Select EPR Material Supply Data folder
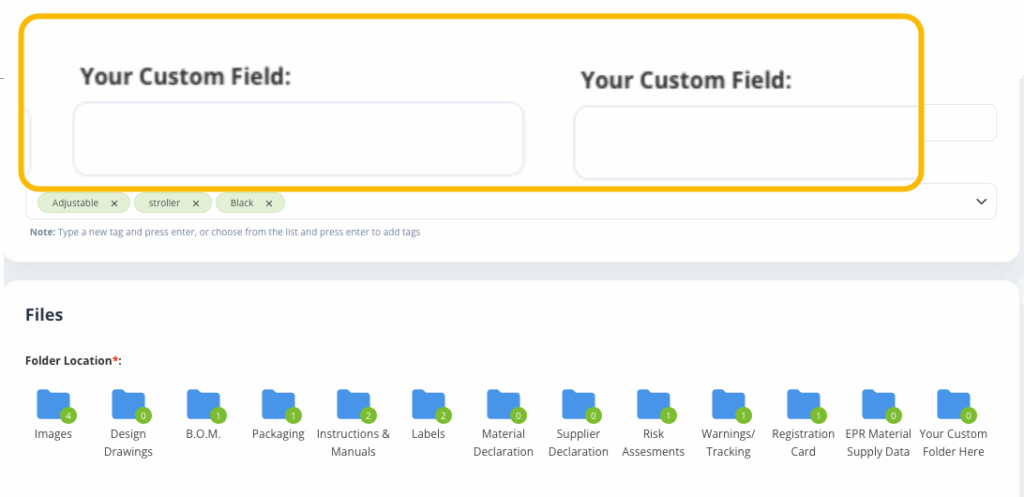 coord(879,405)
